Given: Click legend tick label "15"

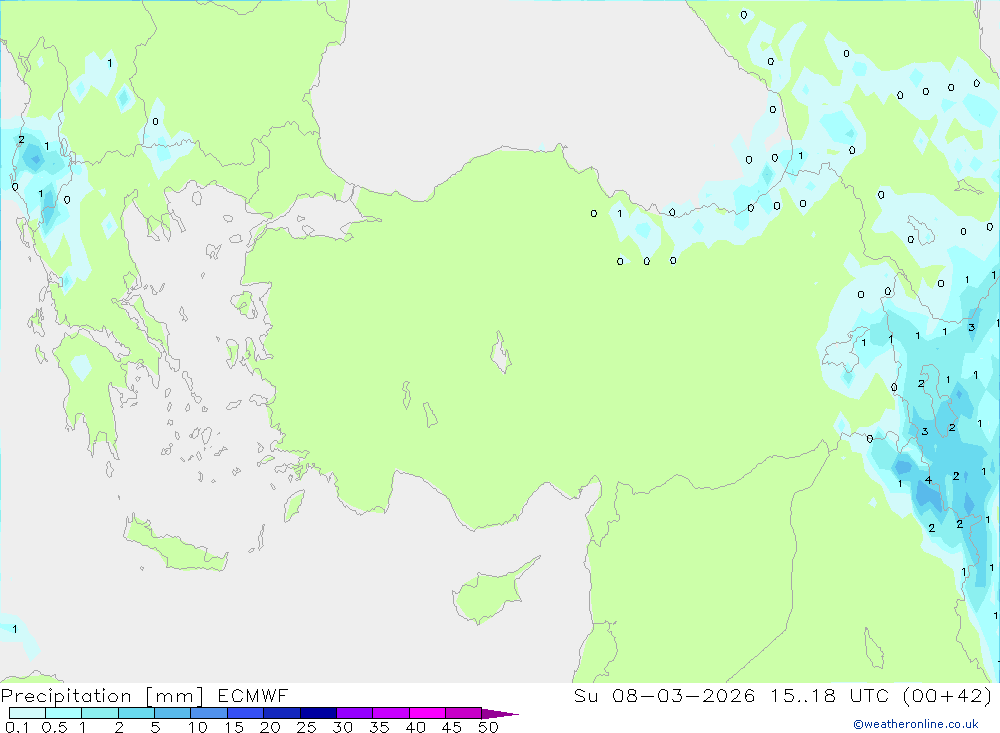Looking at the screenshot, I should click(234, 727).
